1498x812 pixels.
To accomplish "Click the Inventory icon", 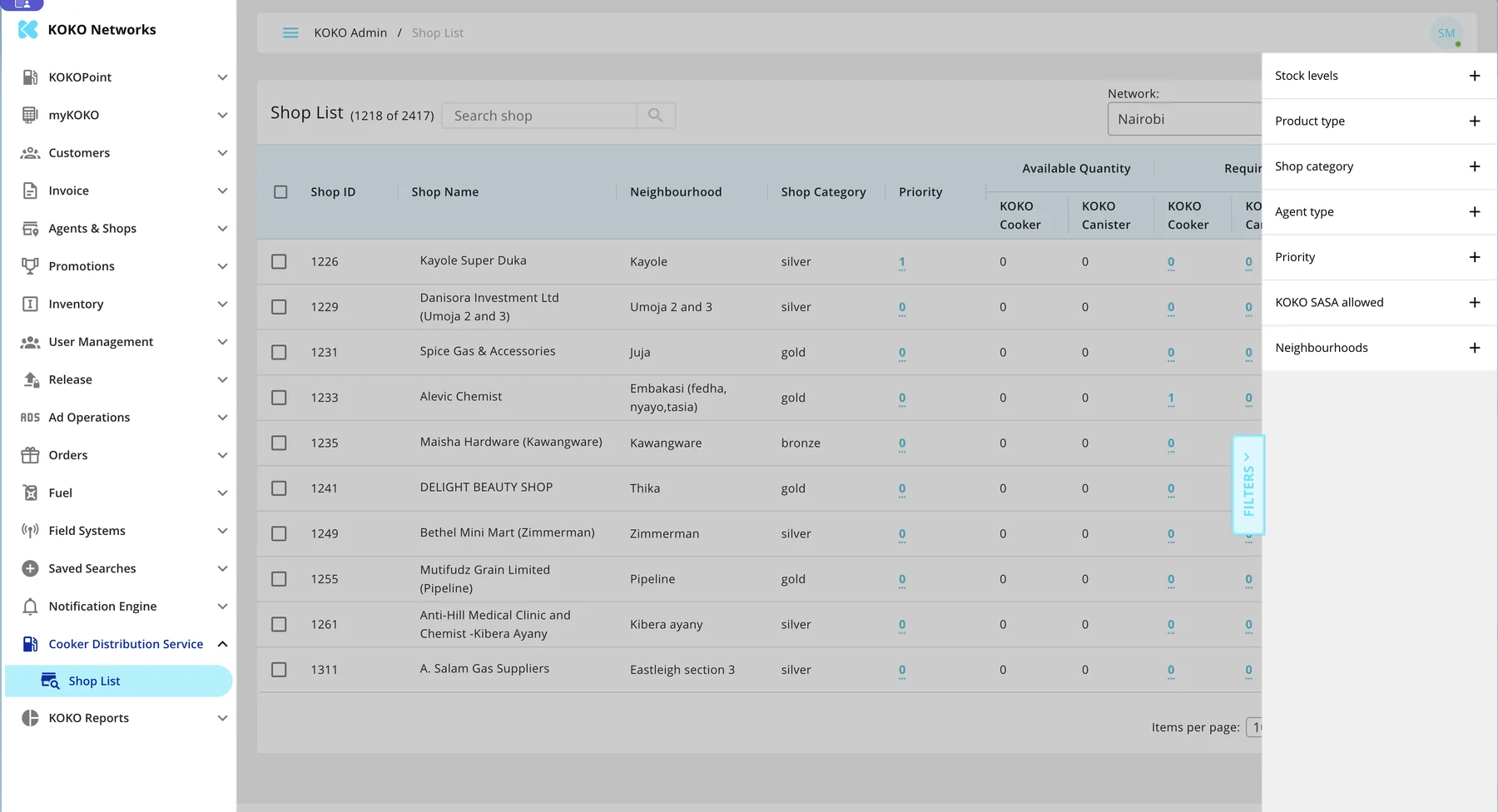I will (x=30, y=304).
